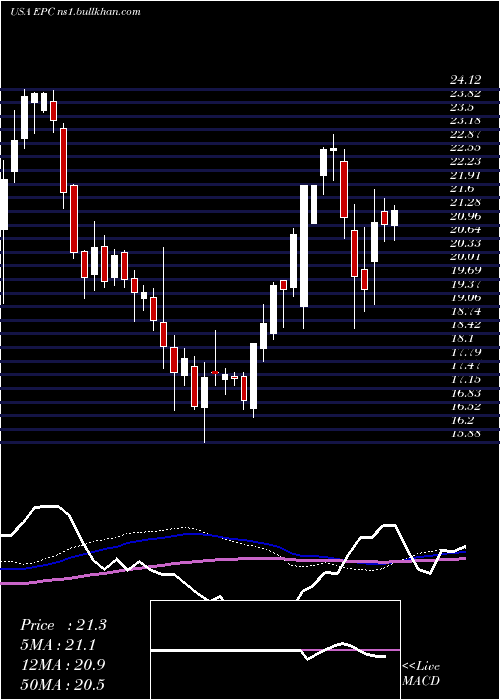Click the 'USA EPC ns1.bullkhan.com' header text

pos(75,12)
